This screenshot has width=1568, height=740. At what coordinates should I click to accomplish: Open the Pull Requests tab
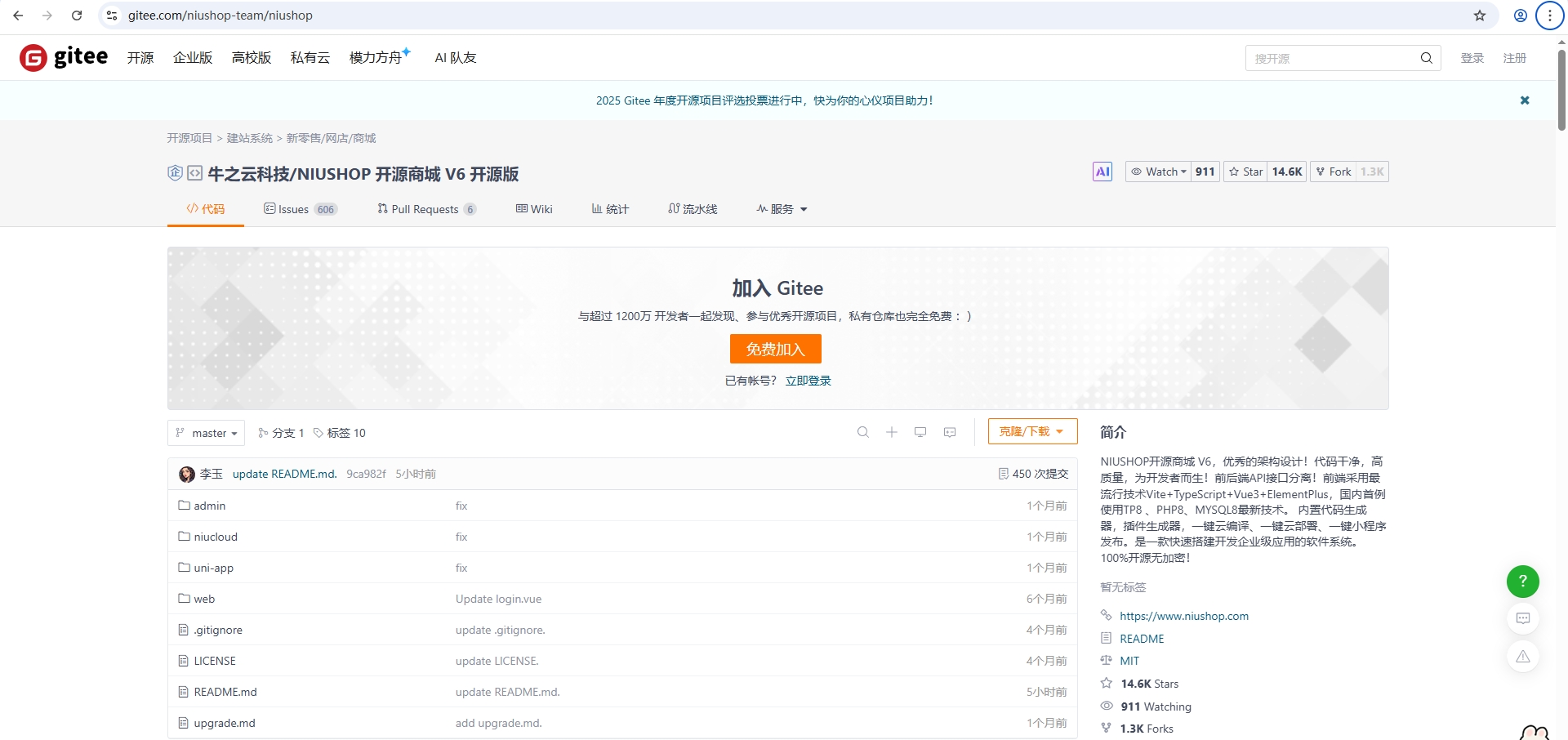coord(425,209)
